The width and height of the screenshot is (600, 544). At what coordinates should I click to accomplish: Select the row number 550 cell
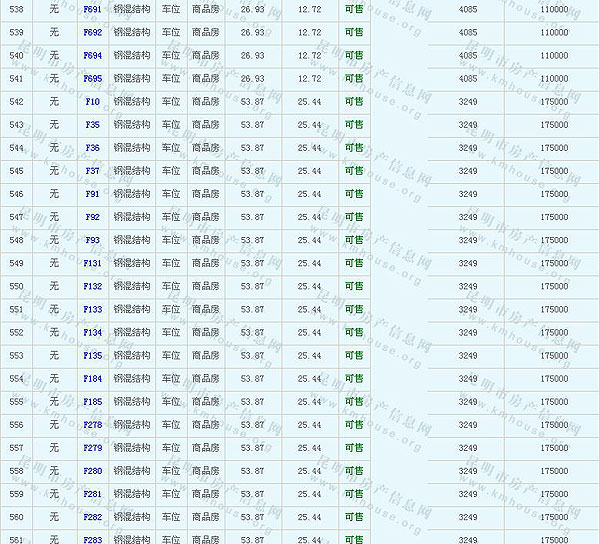tap(16, 286)
